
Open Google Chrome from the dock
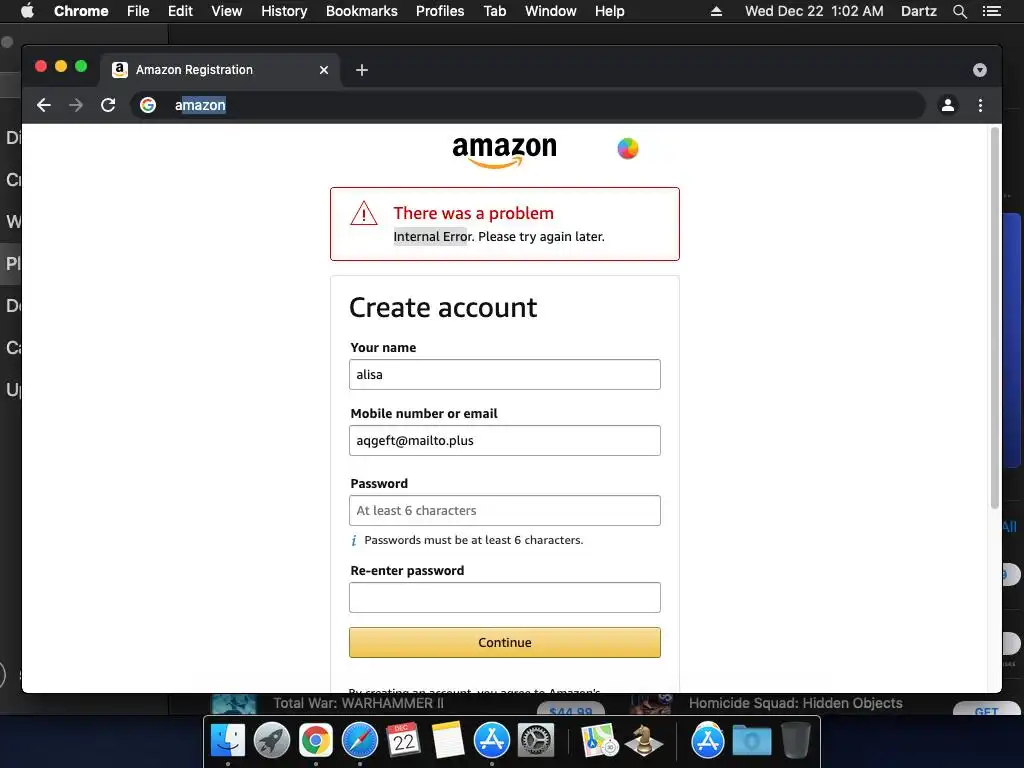coord(316,740)
